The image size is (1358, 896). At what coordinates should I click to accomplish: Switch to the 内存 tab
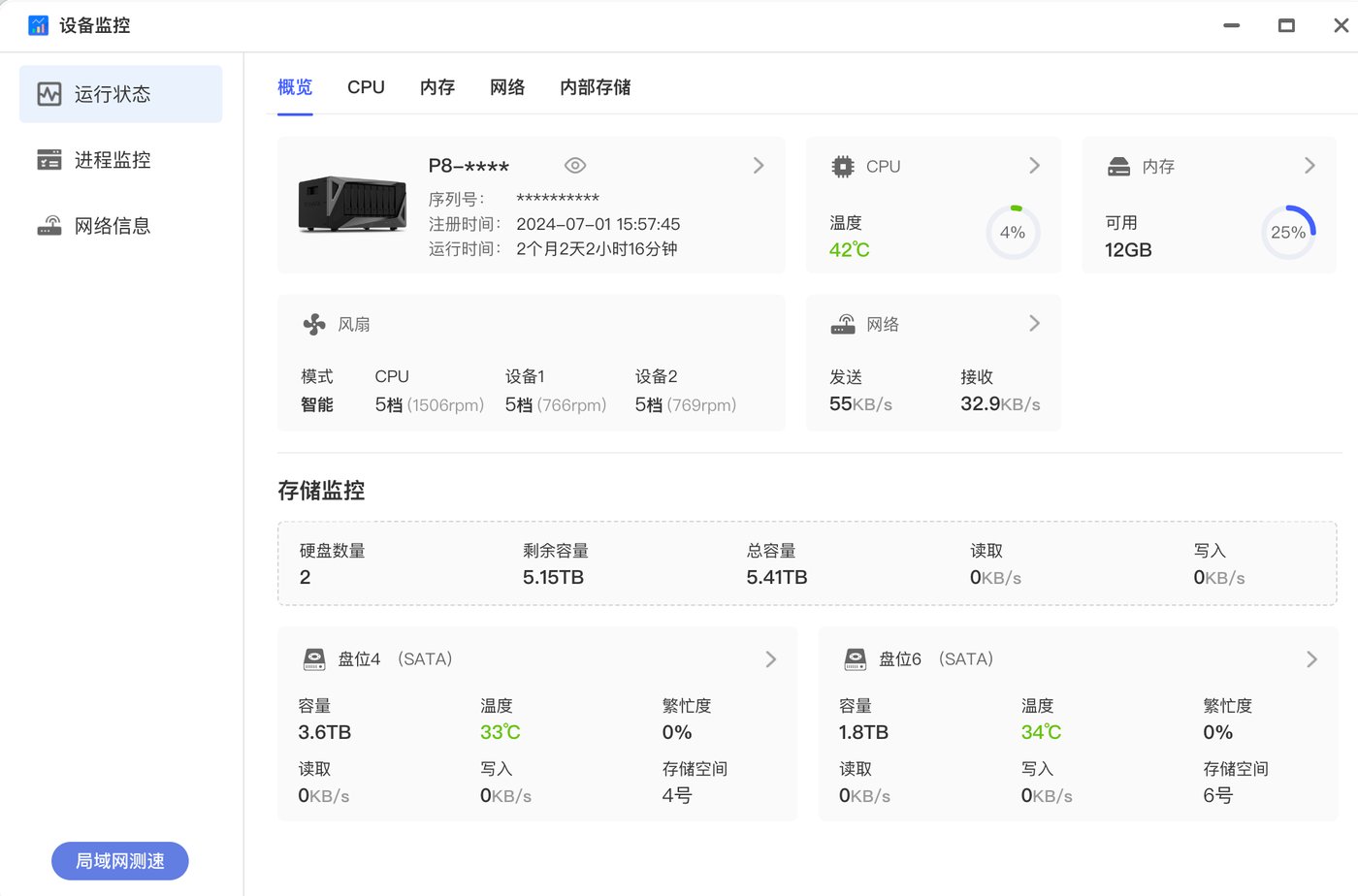(x=437, y=87)
